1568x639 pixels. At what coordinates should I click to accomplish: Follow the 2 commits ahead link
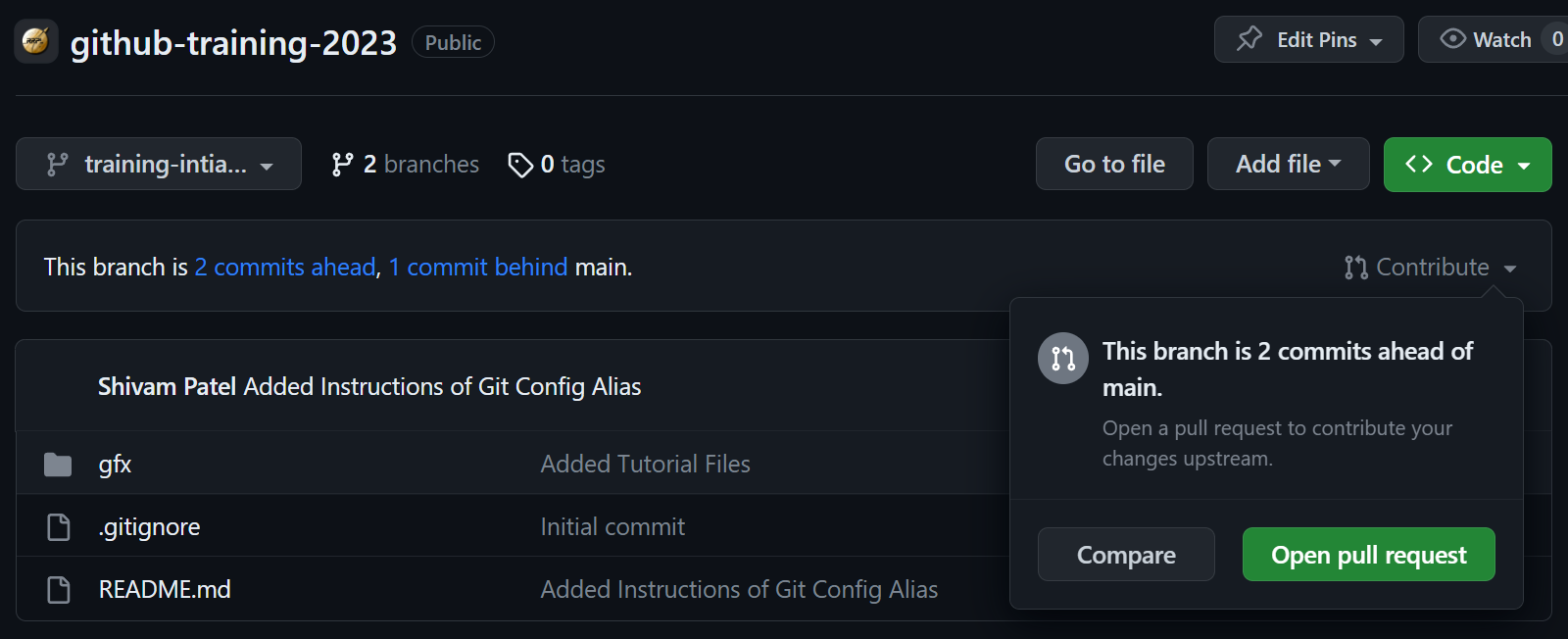coord(284,266)
